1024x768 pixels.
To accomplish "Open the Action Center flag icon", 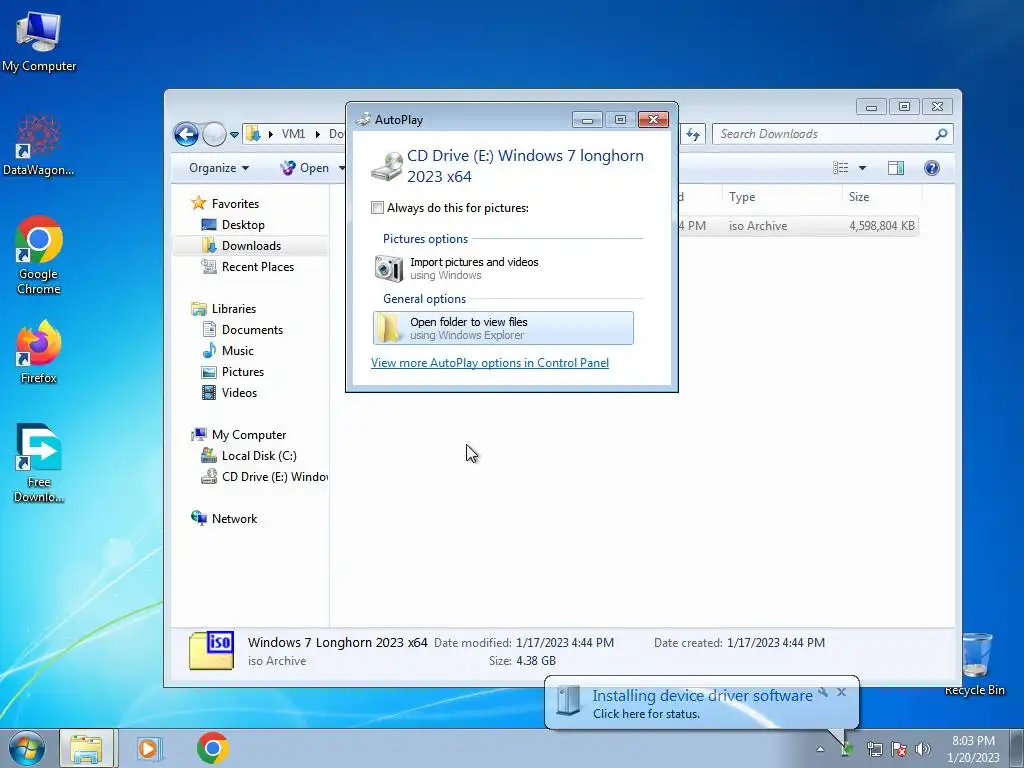I will point(899,749).
